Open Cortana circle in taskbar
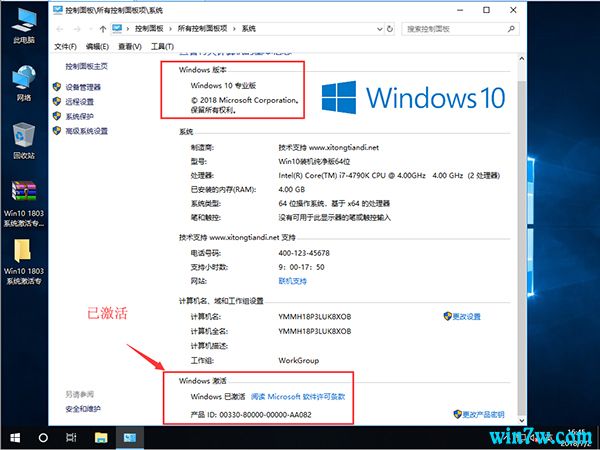The width and height of the screenshot is (600, 450). pos(43,437)
